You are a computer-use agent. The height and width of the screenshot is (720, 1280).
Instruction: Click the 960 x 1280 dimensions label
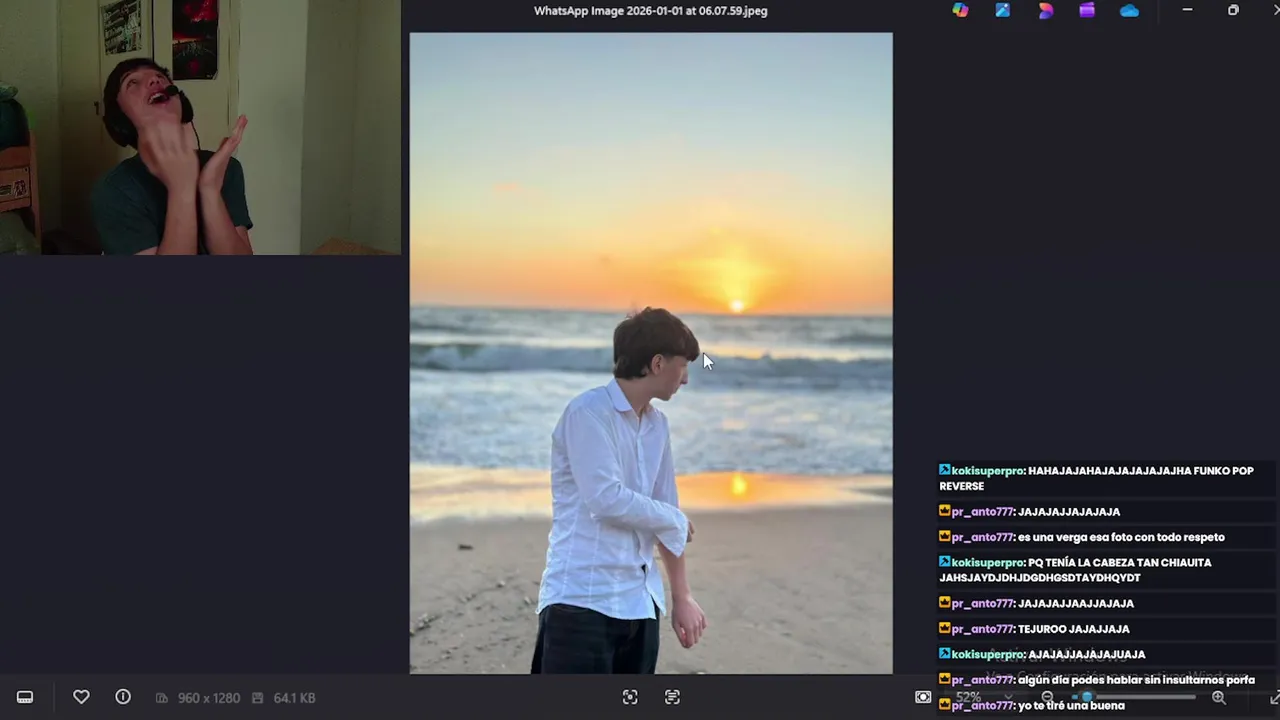click(208, 698)
